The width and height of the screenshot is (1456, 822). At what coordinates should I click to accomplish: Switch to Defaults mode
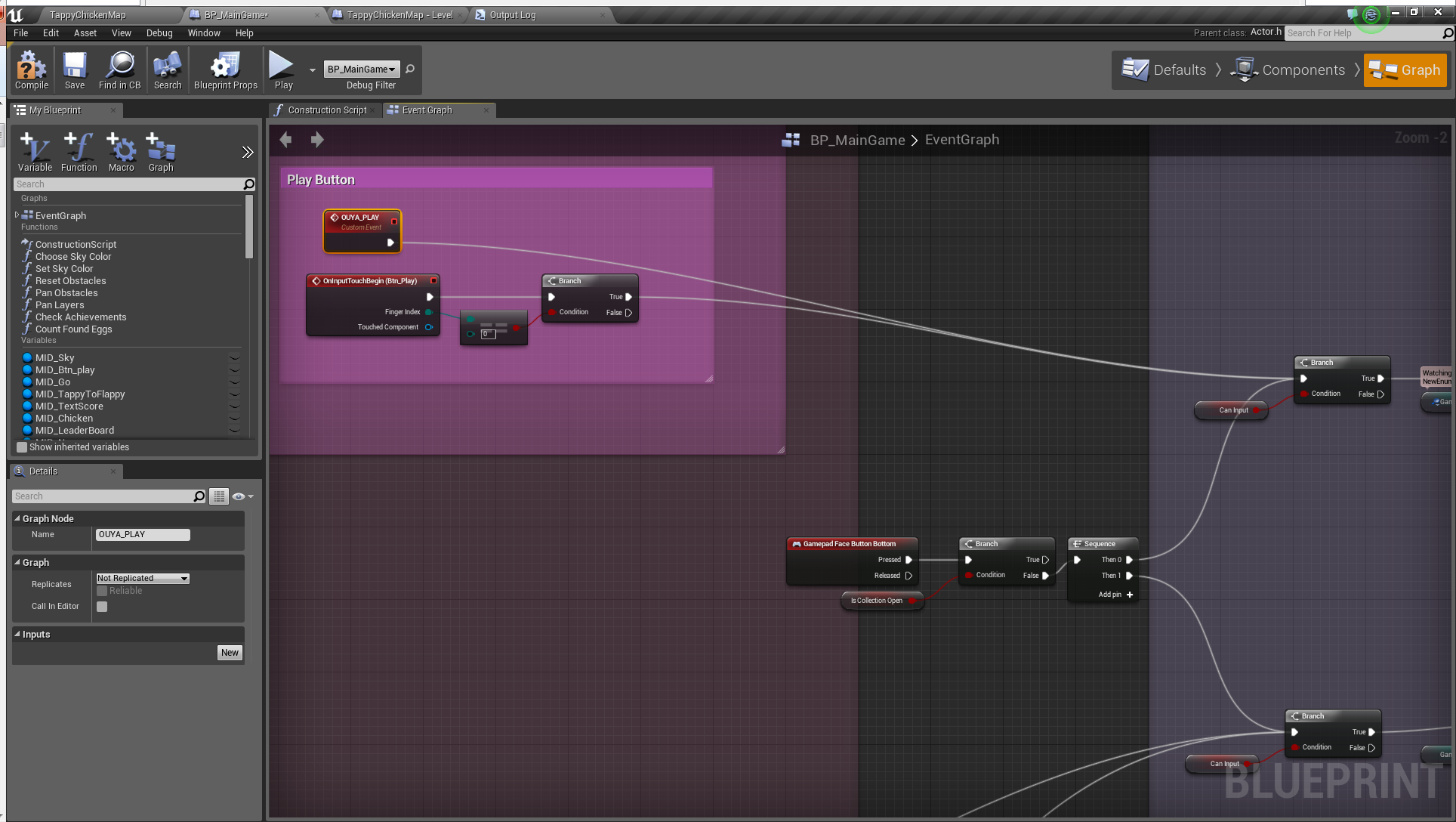tap(1164, 70)
